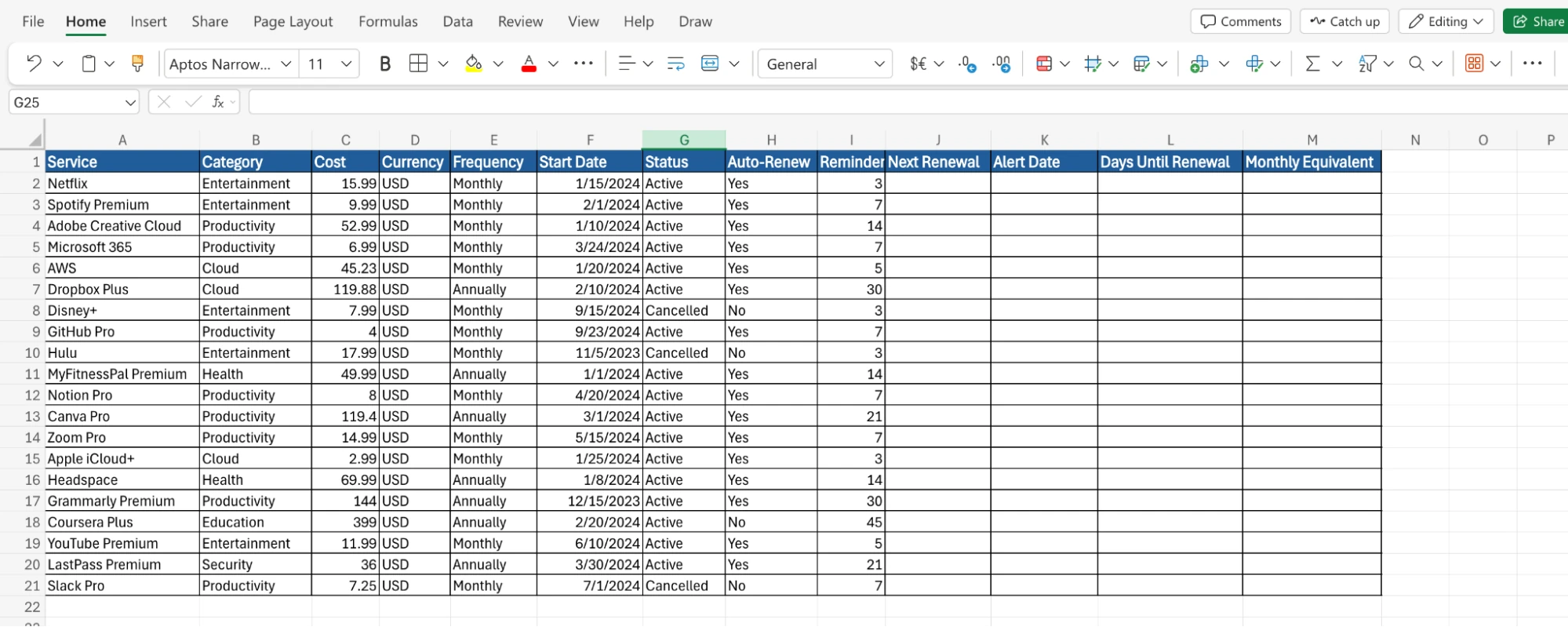The width and height of the screenshot is (1568, 627).
Task: Expand the General number format dropdown
Action: [879, 64]
